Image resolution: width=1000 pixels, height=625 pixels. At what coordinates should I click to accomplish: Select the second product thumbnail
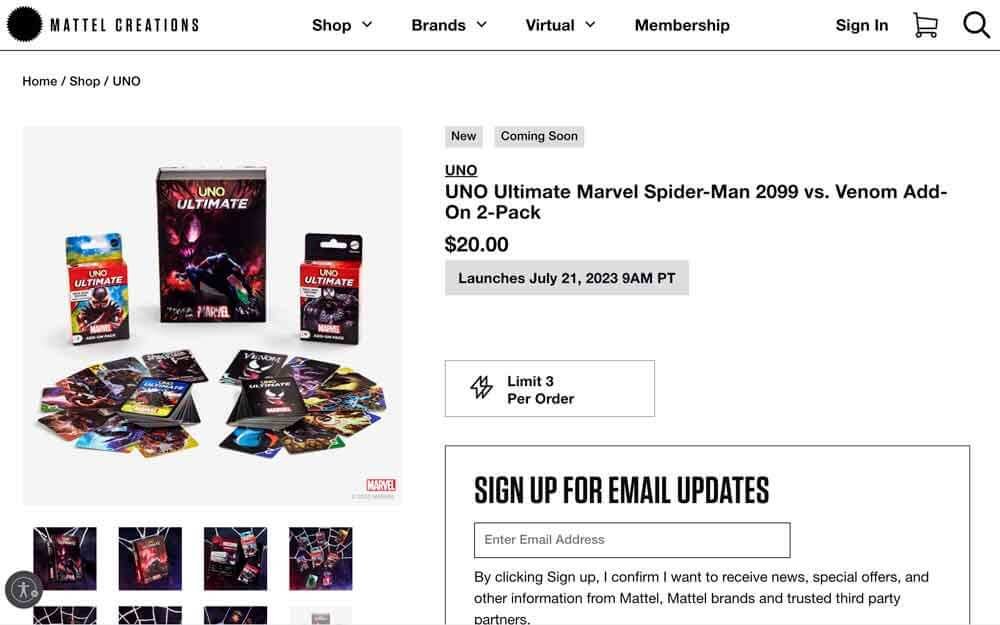click(149, 558)
